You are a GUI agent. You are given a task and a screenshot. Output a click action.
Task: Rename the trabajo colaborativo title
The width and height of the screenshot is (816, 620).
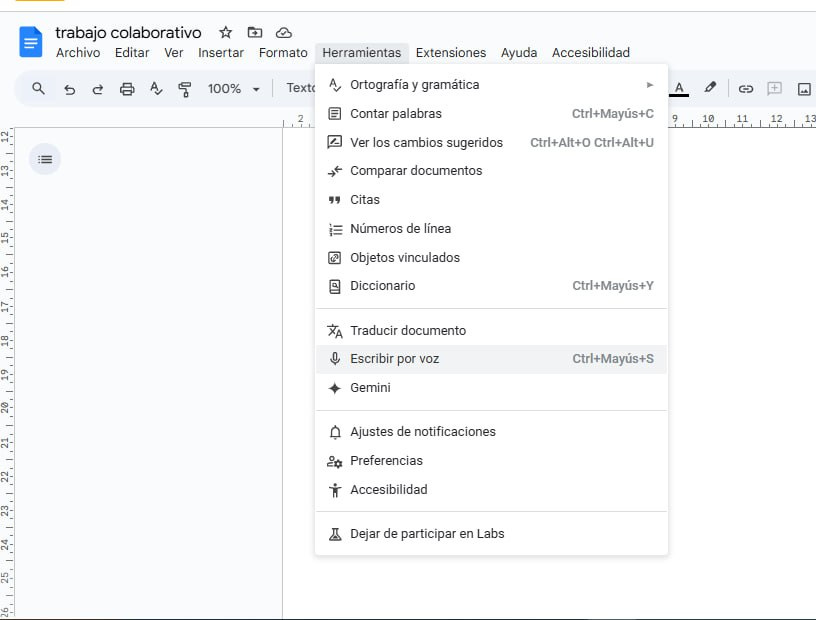tap(128, 33)
